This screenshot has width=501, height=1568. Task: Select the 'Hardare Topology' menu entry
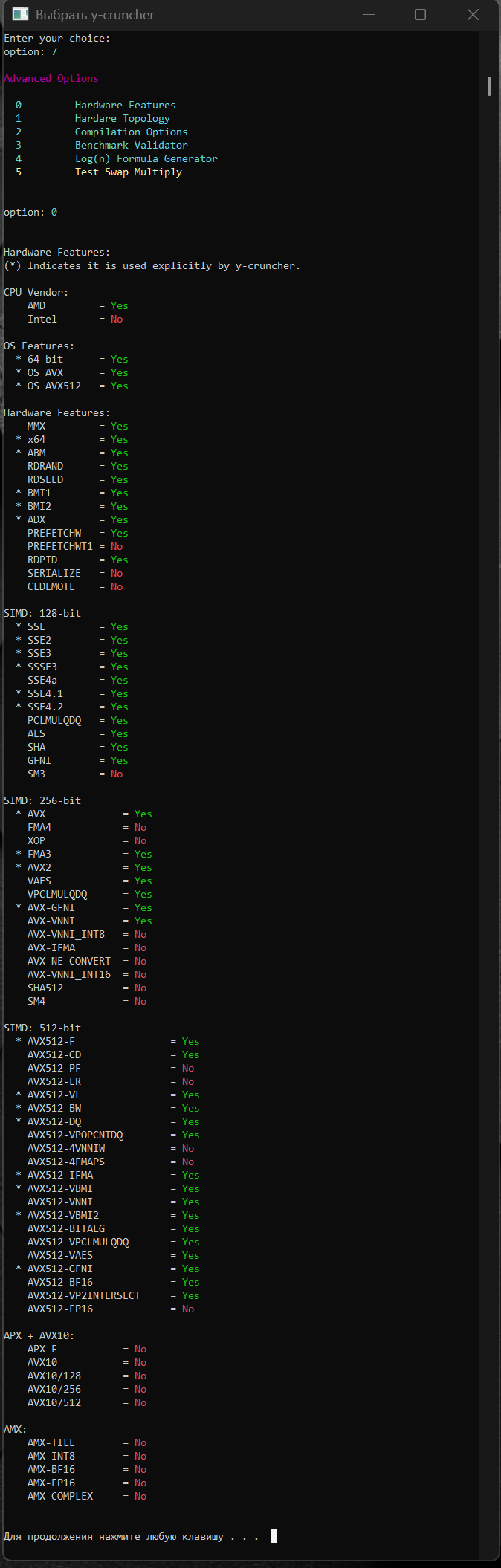(x=122, y=118)
